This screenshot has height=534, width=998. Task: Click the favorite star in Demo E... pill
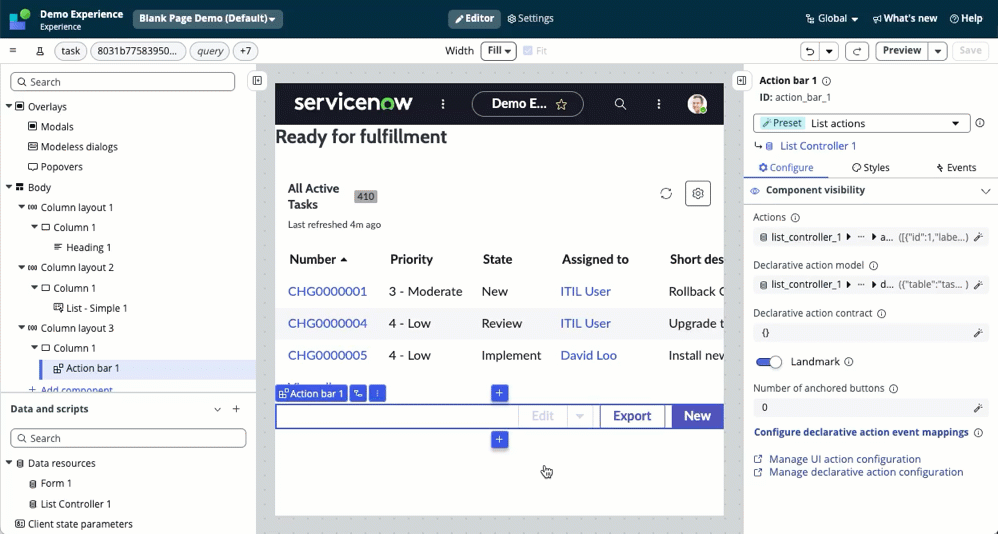561,104
